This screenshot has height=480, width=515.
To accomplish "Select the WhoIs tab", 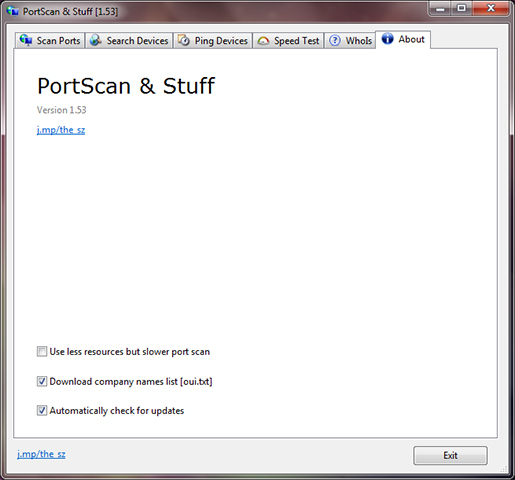I will [350, 41].
